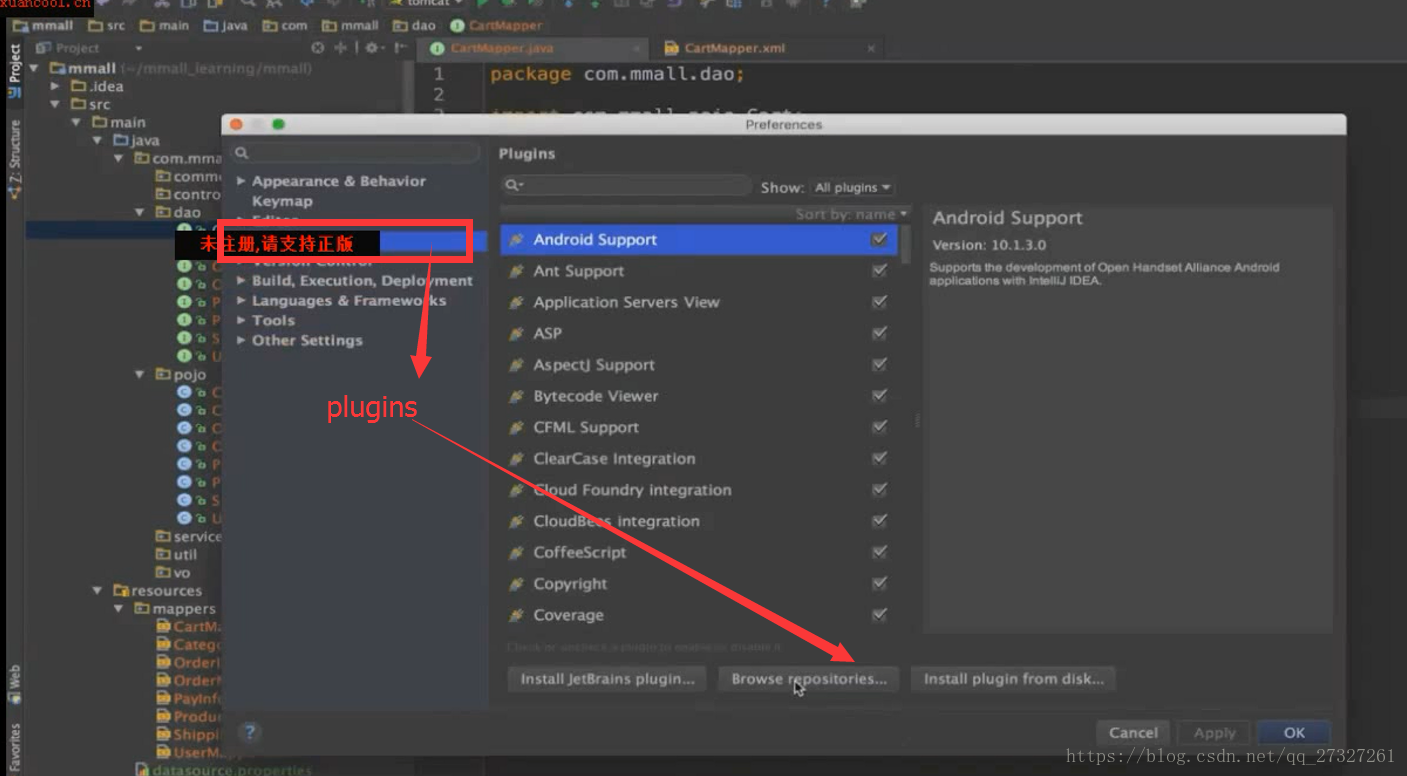Toggle the AspectJ Support checkbox

click(879, 365)
